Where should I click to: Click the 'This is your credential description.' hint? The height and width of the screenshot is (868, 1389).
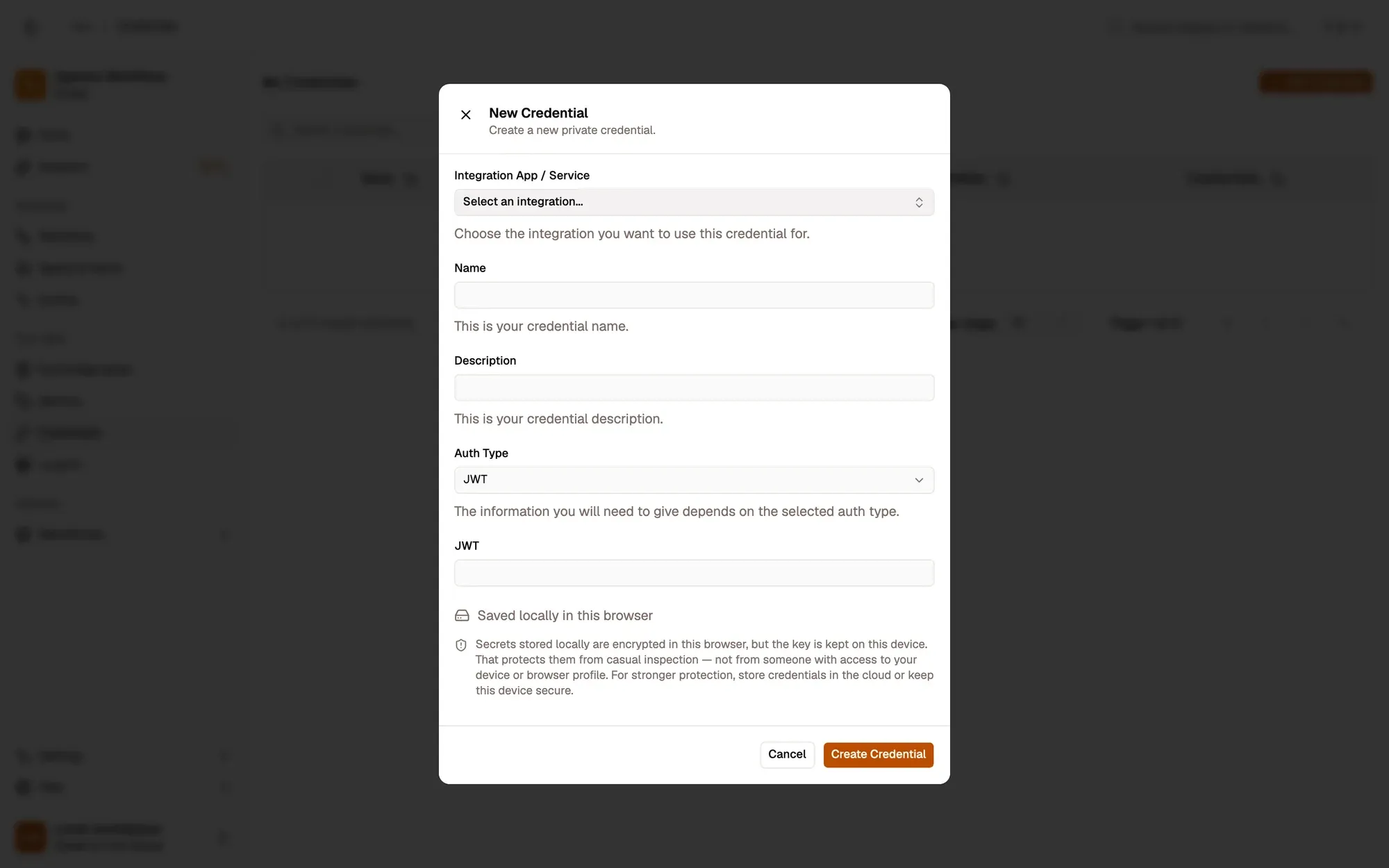tap(558, 419)
